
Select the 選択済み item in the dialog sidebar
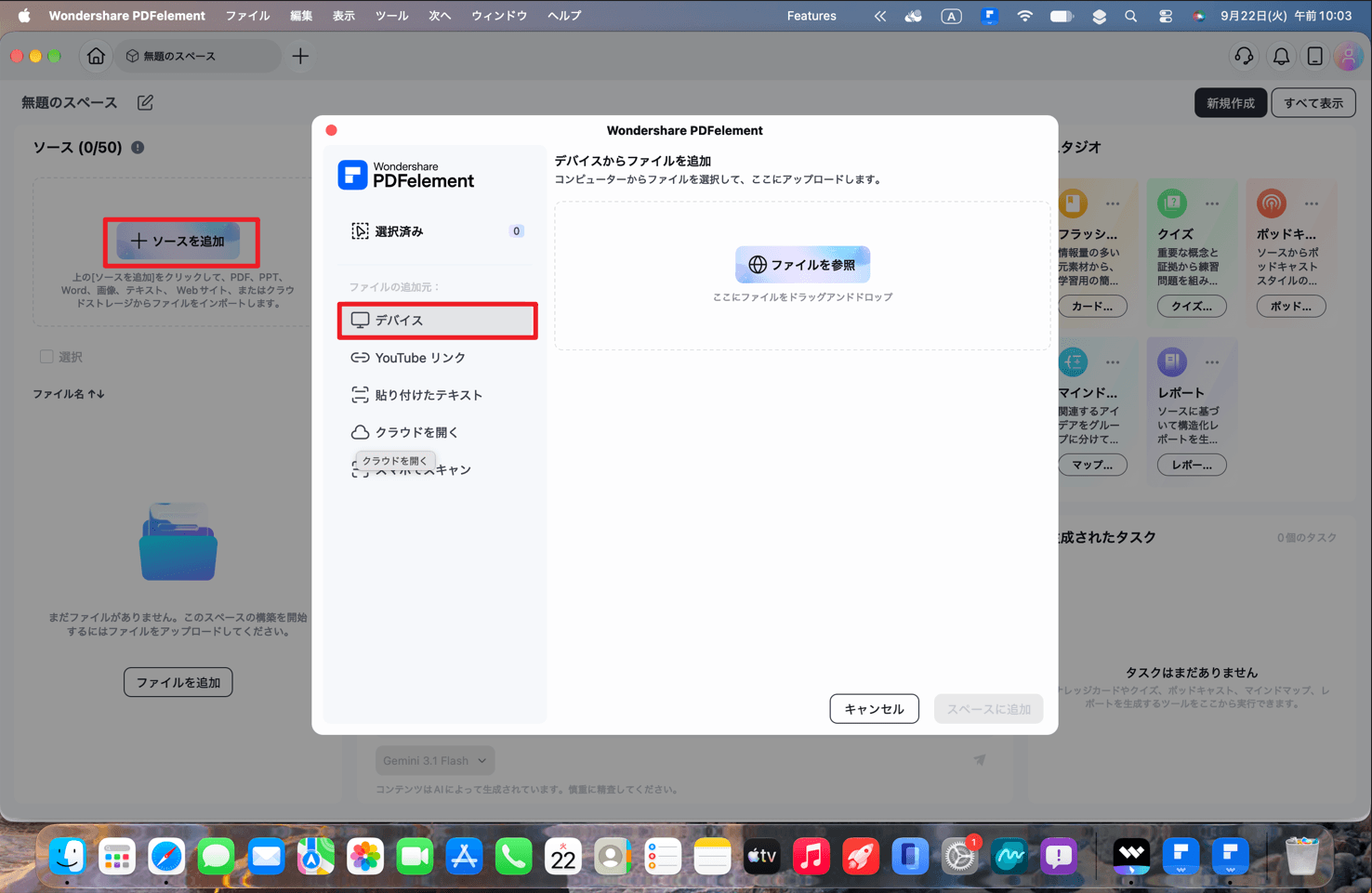[437, 231]
